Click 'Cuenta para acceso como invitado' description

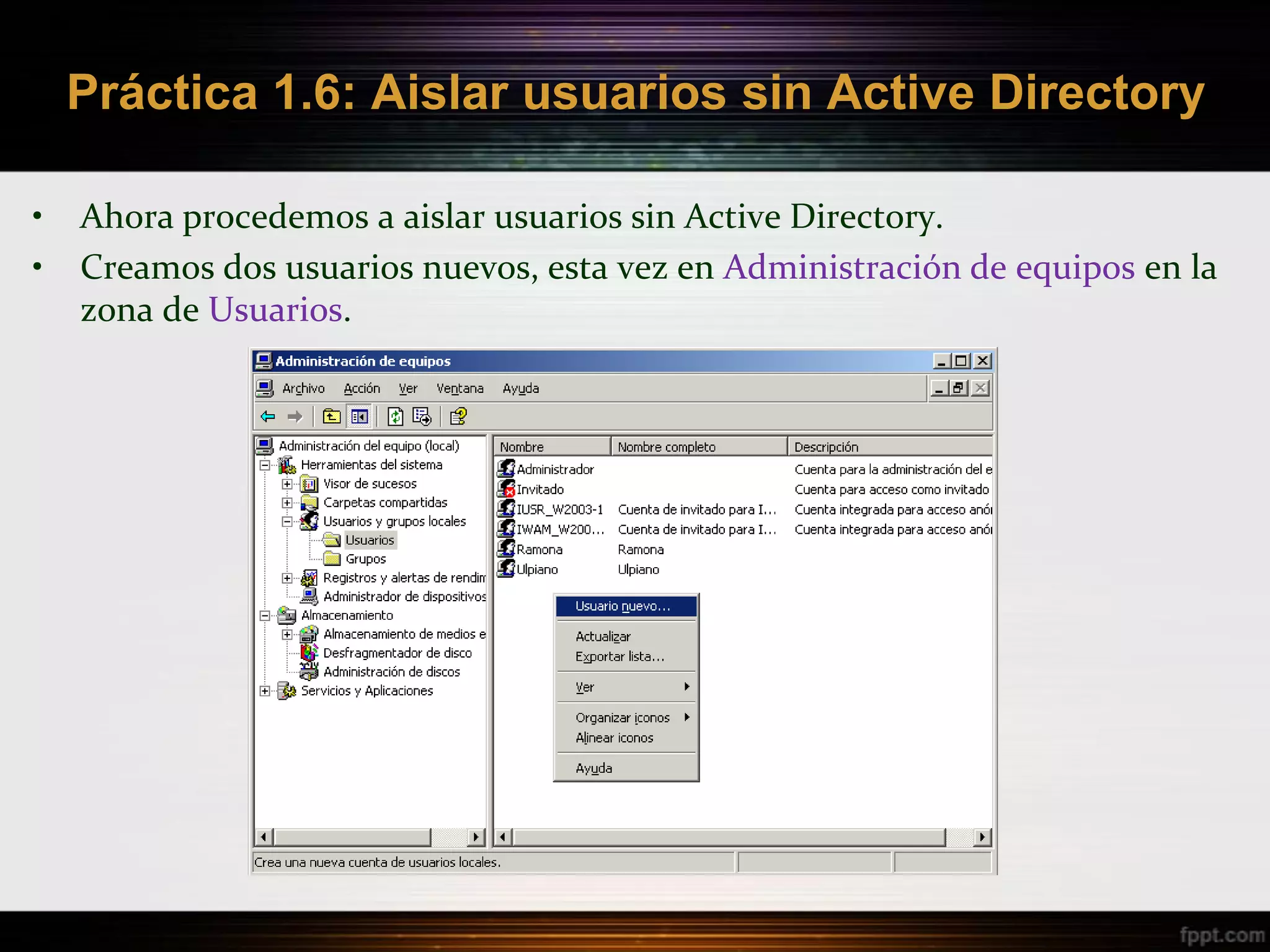(x=892, y=489)
